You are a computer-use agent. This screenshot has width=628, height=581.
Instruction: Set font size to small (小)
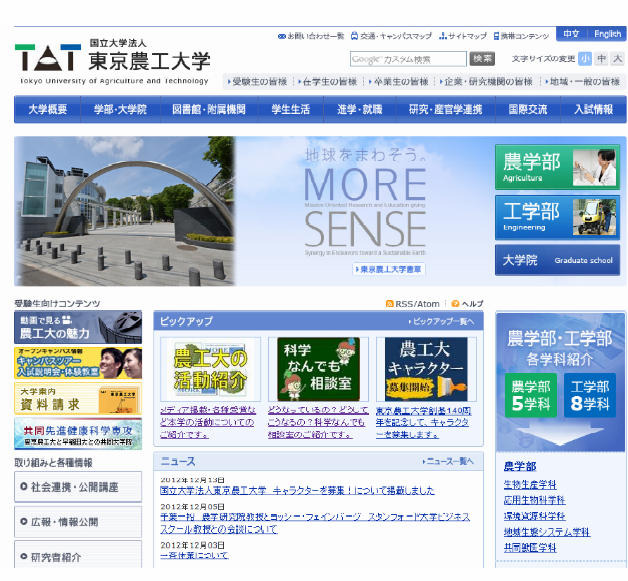584,59
